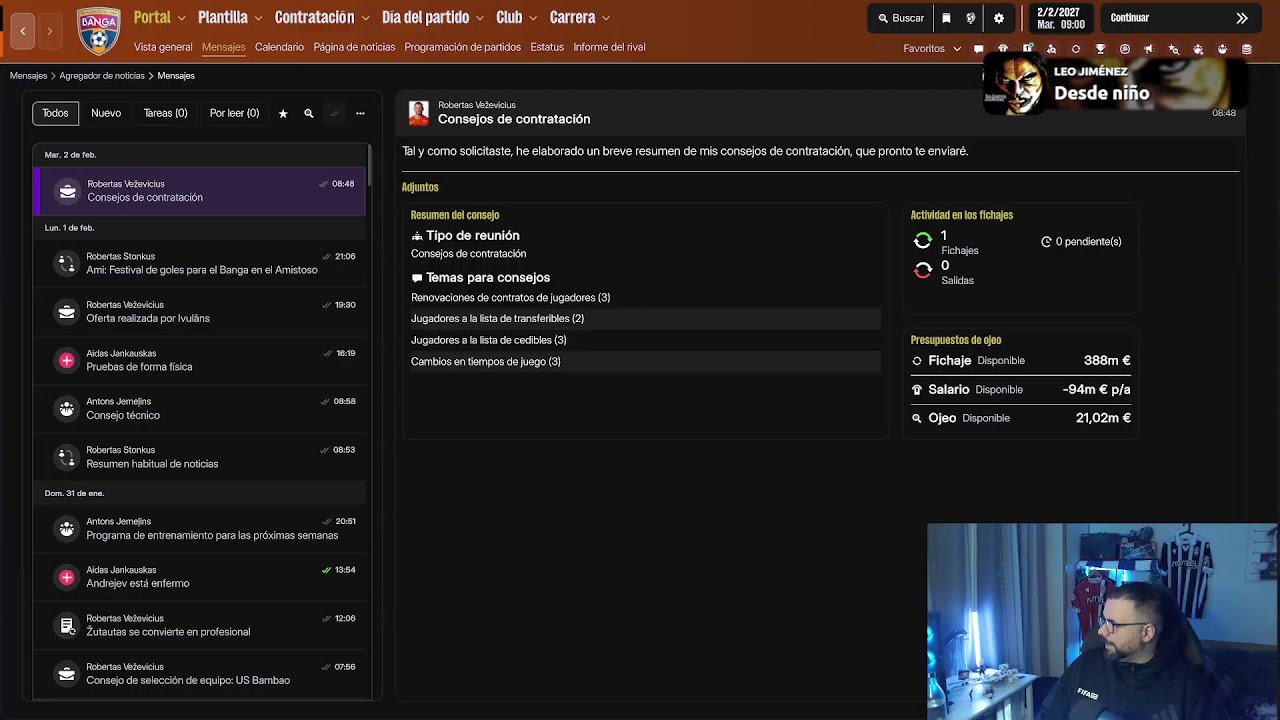
Task: Filter messages by starred icon
Action: 283,114
